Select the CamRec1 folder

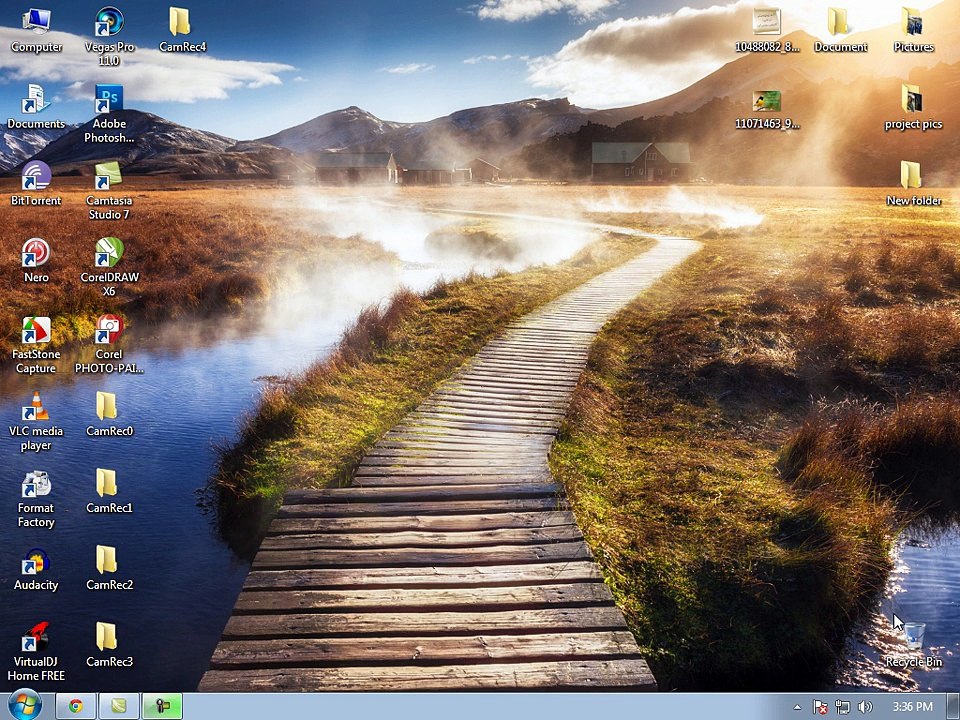109,492
